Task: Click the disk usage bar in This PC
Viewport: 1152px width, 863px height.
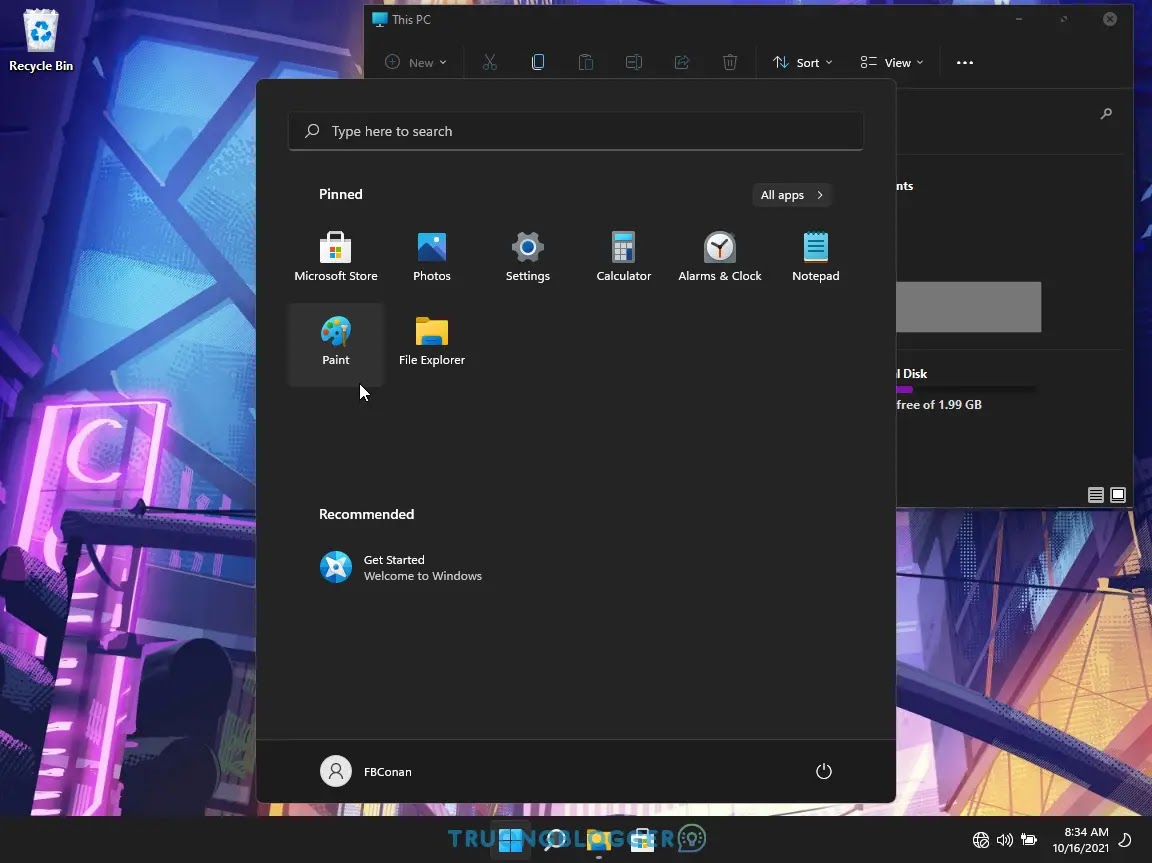Action: [x=966, y=389]
